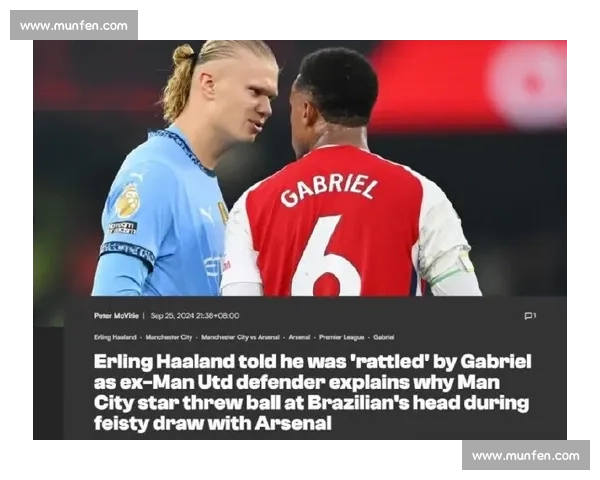Click the blurred red light in photo background
The image size is (600, 480).
[528, 84]
